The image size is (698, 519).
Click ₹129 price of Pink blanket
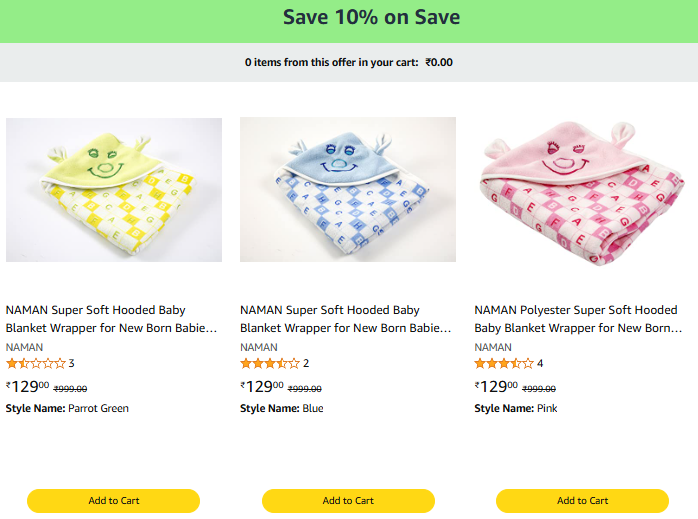coord(496,387)
